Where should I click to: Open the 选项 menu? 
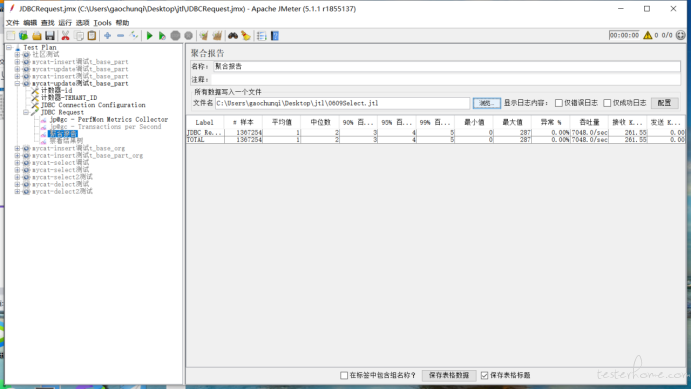pyautogui.click(x=83, y=23)
